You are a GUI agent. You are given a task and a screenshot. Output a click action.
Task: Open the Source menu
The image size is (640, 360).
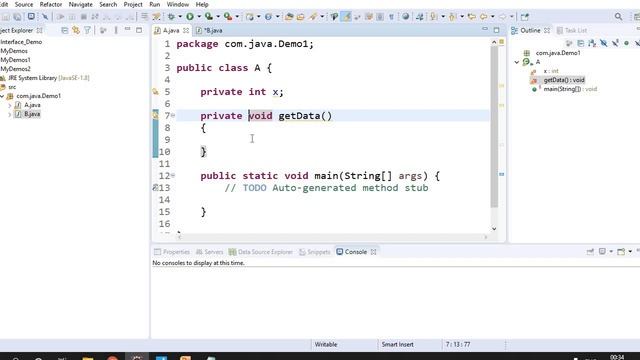tap(24, 4)
